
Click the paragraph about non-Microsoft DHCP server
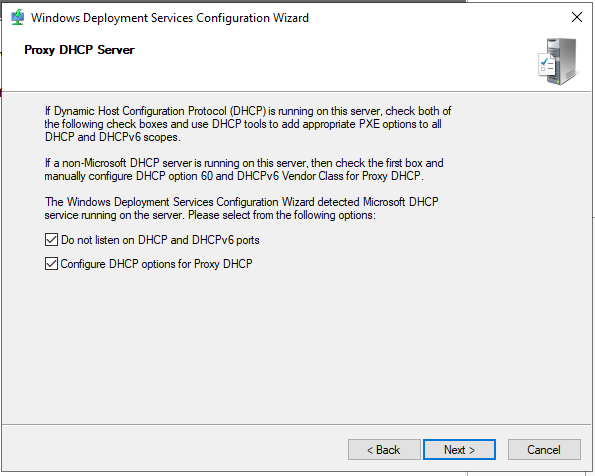(244, 169)
